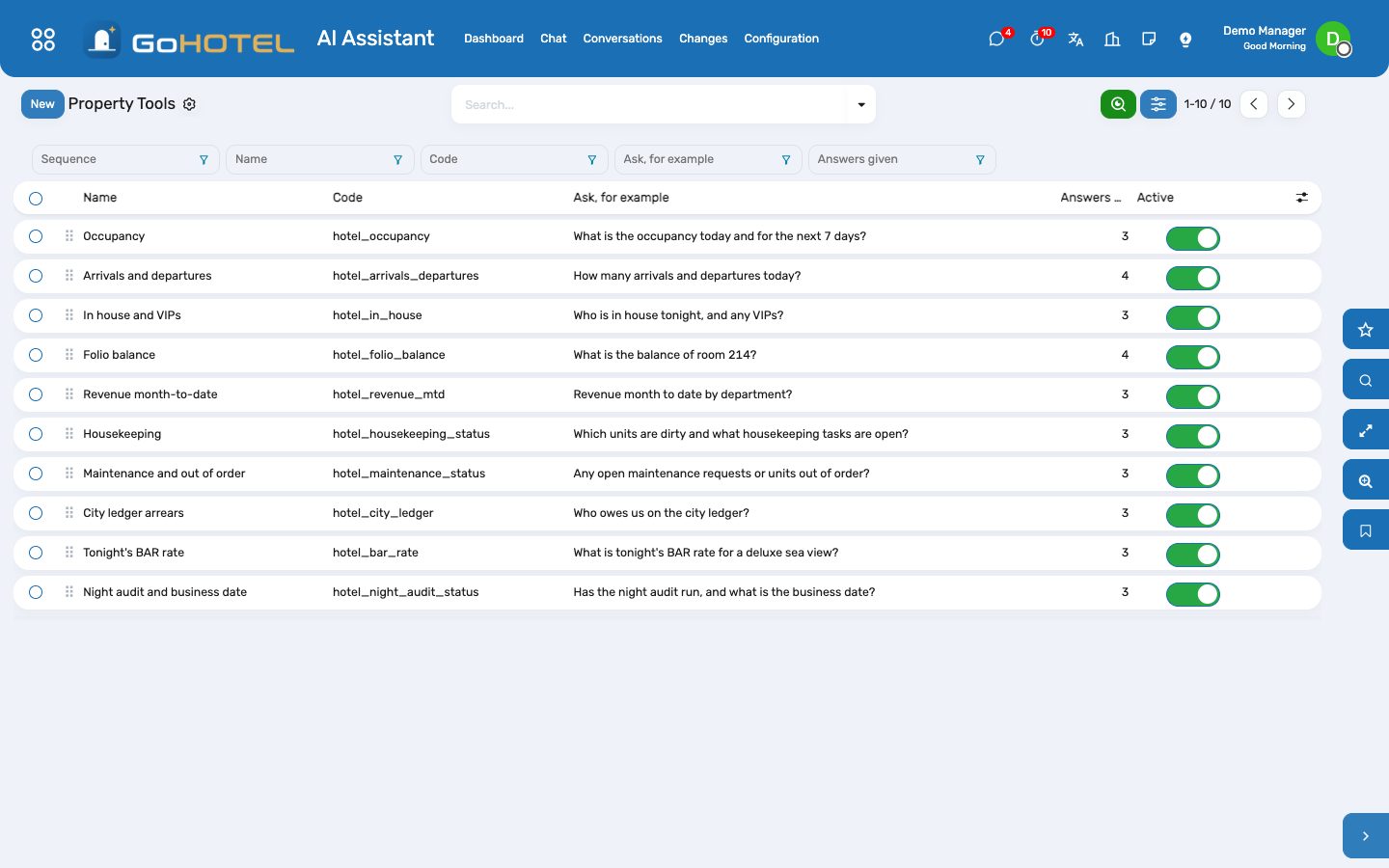1389x868 pixels.
Task: Click the zoom-in side panel button
Action: point(1366,480)
